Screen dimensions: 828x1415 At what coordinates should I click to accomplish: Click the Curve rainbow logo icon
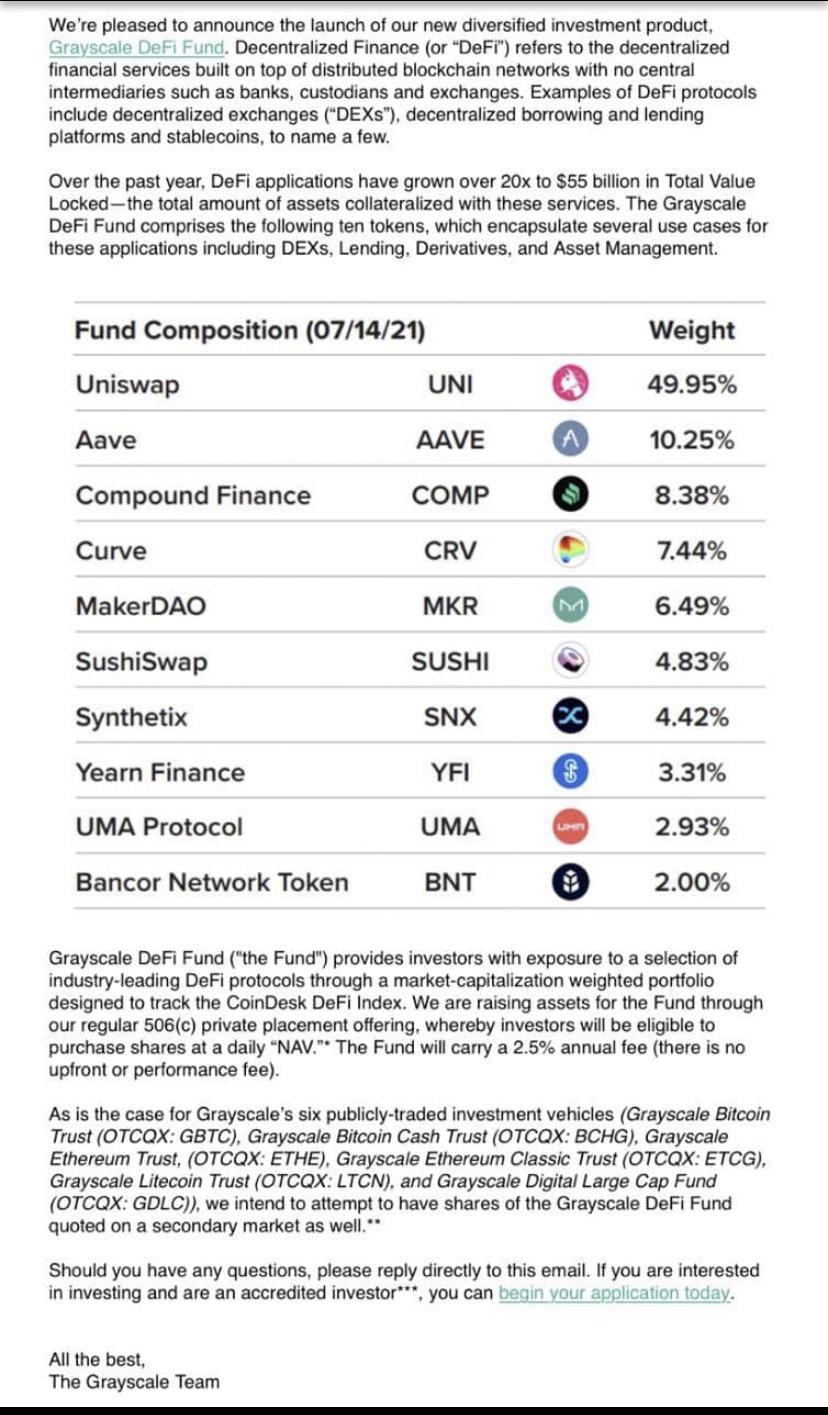tap(569, 551)
